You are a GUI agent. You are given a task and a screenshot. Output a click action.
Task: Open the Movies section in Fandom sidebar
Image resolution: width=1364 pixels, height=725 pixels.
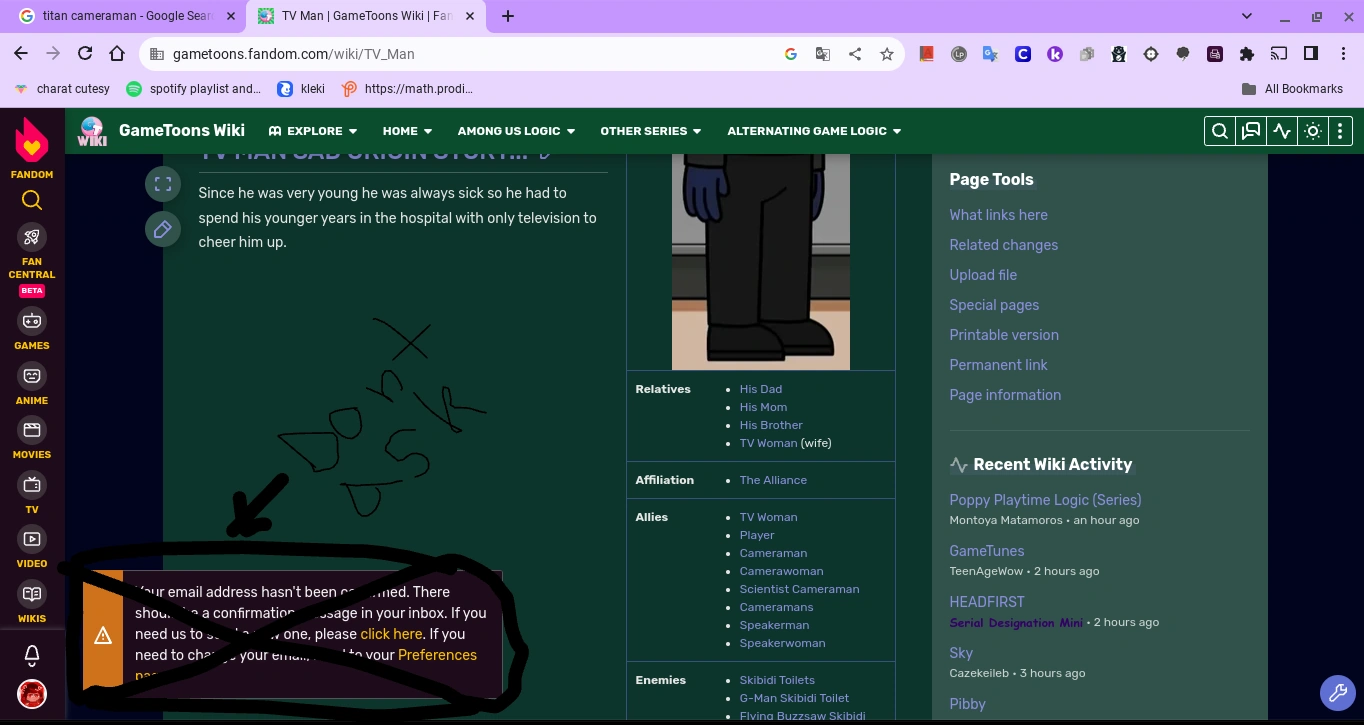tap(32, 438)
